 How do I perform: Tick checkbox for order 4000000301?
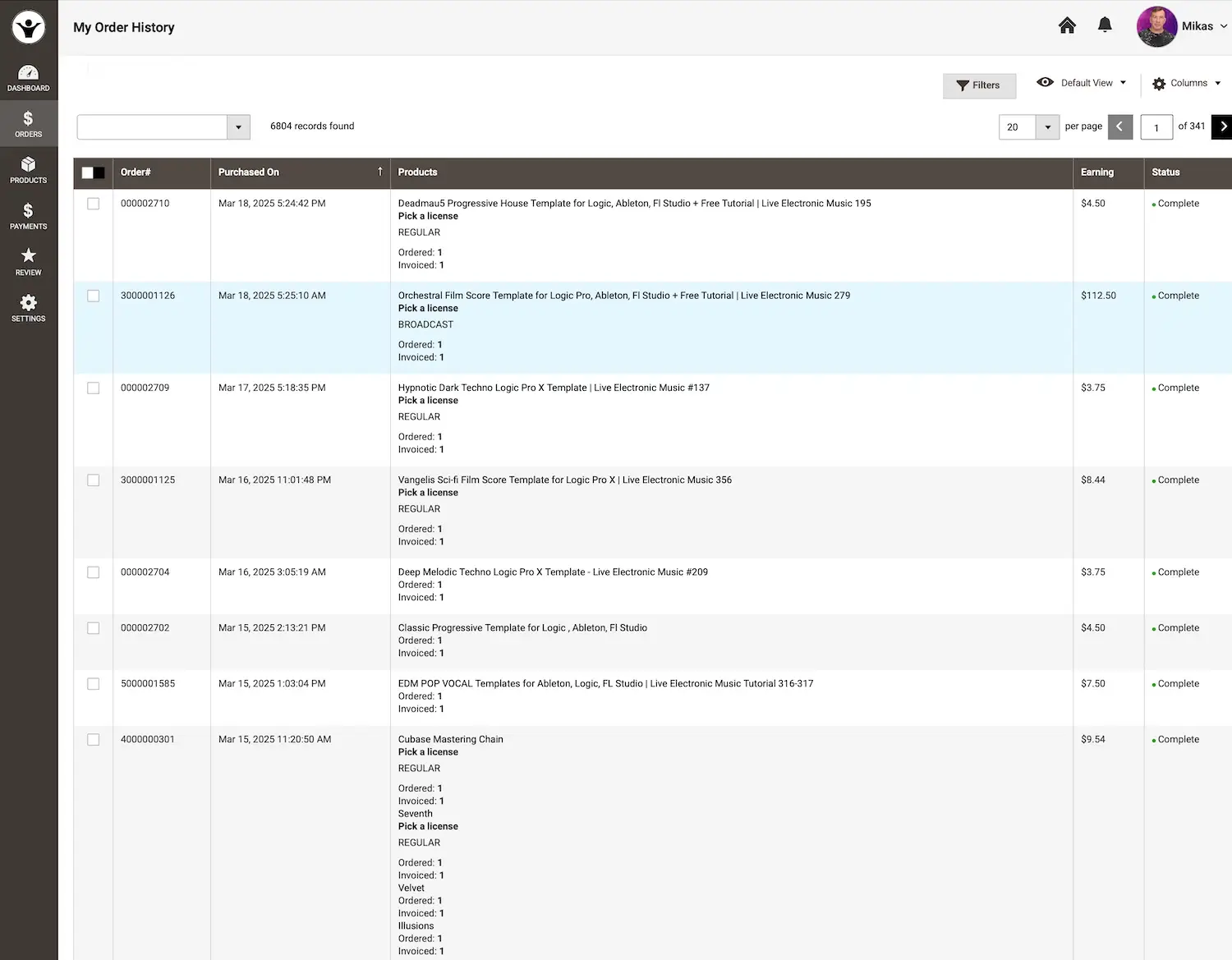point(94,740)
